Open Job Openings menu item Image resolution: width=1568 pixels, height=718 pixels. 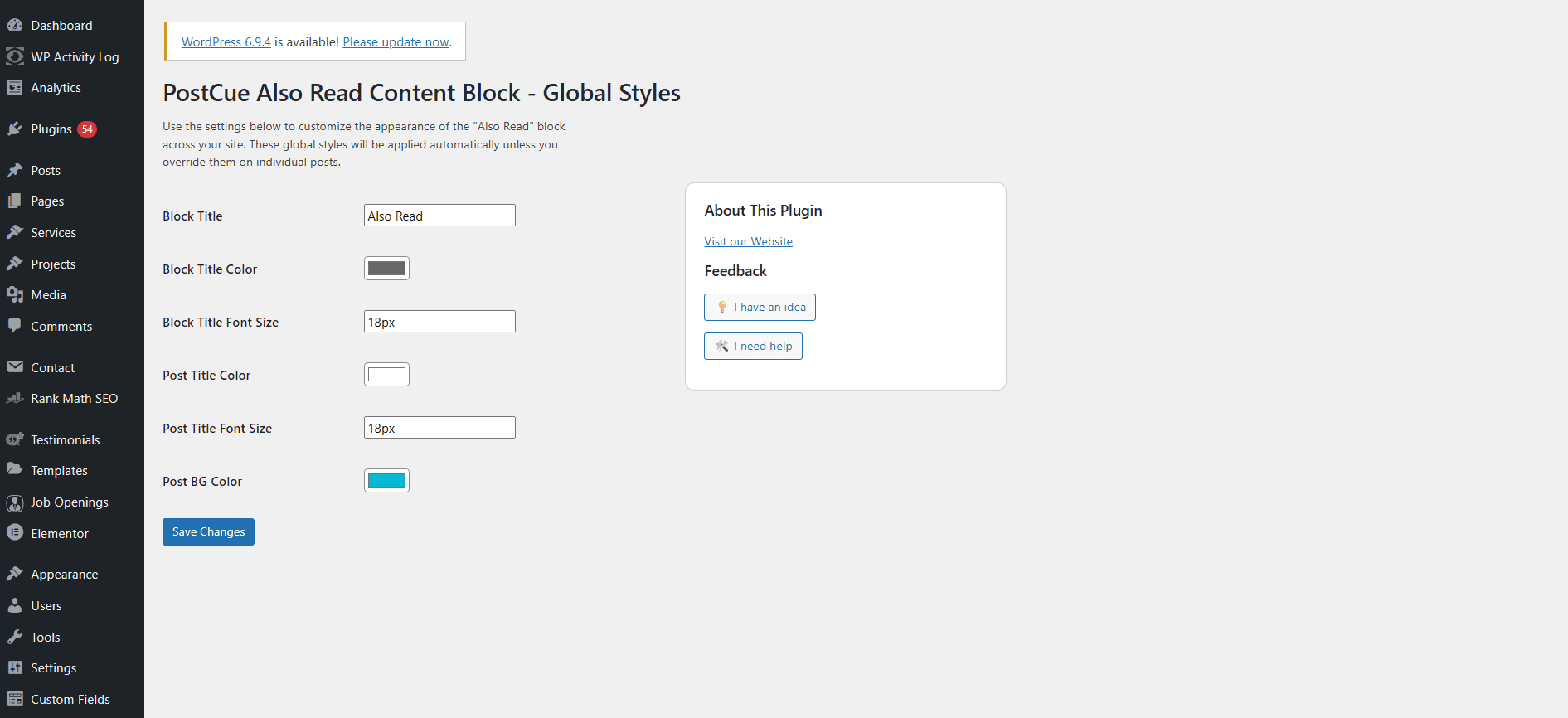click(x=72, y=502)
